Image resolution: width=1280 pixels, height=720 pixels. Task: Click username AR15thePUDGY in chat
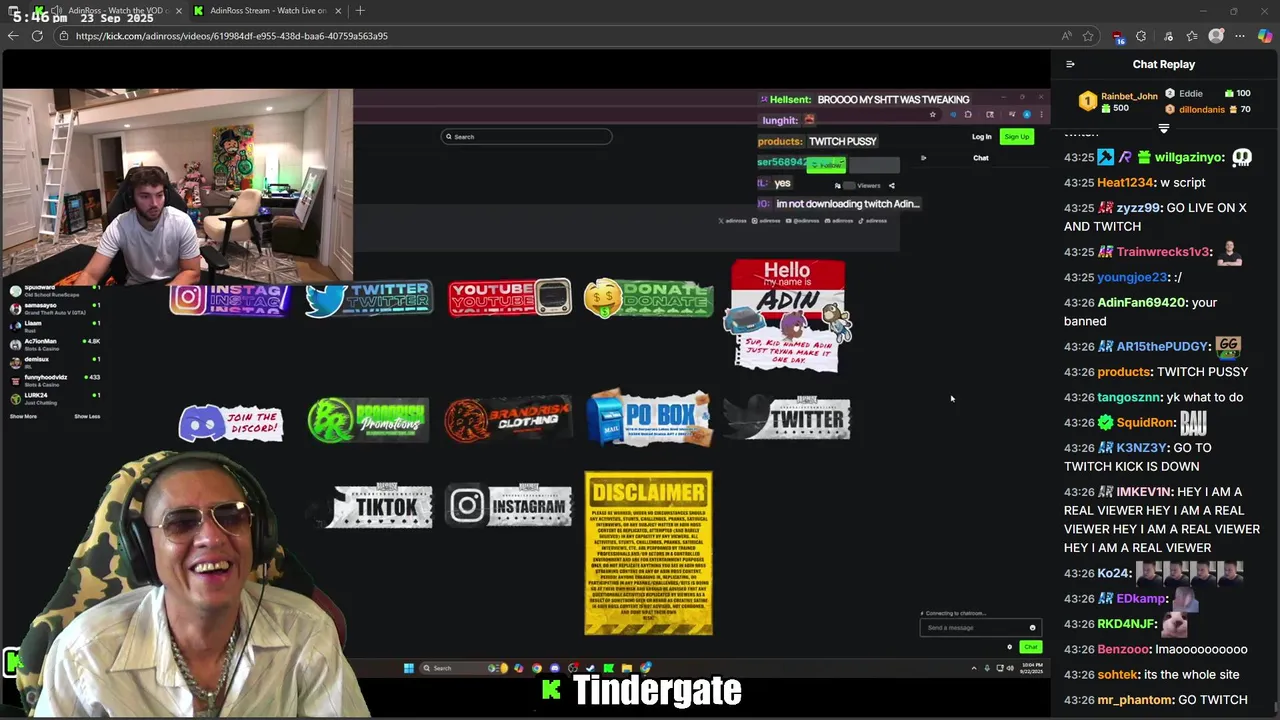(x=1162, y=347)
